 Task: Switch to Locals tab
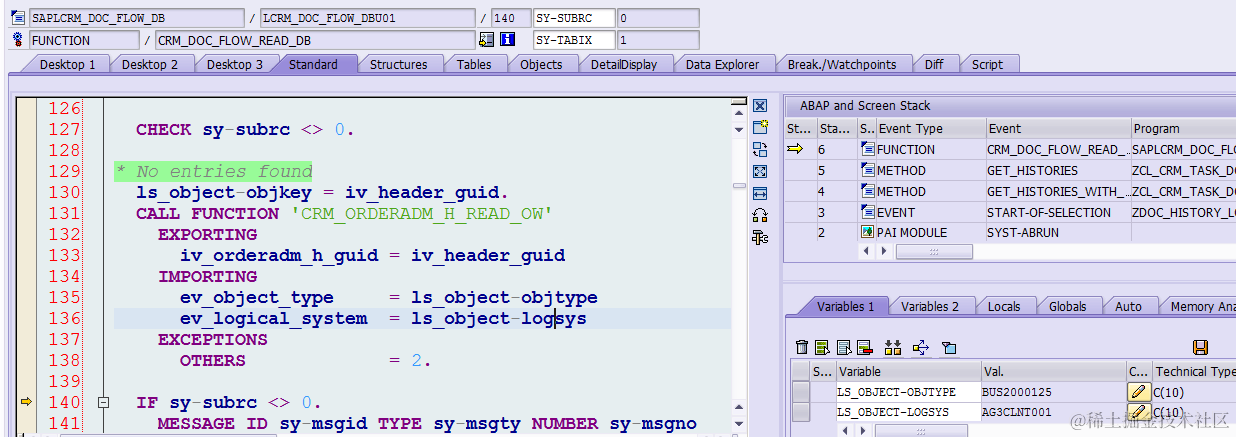pyautogui.click(x=1005, y=306)
